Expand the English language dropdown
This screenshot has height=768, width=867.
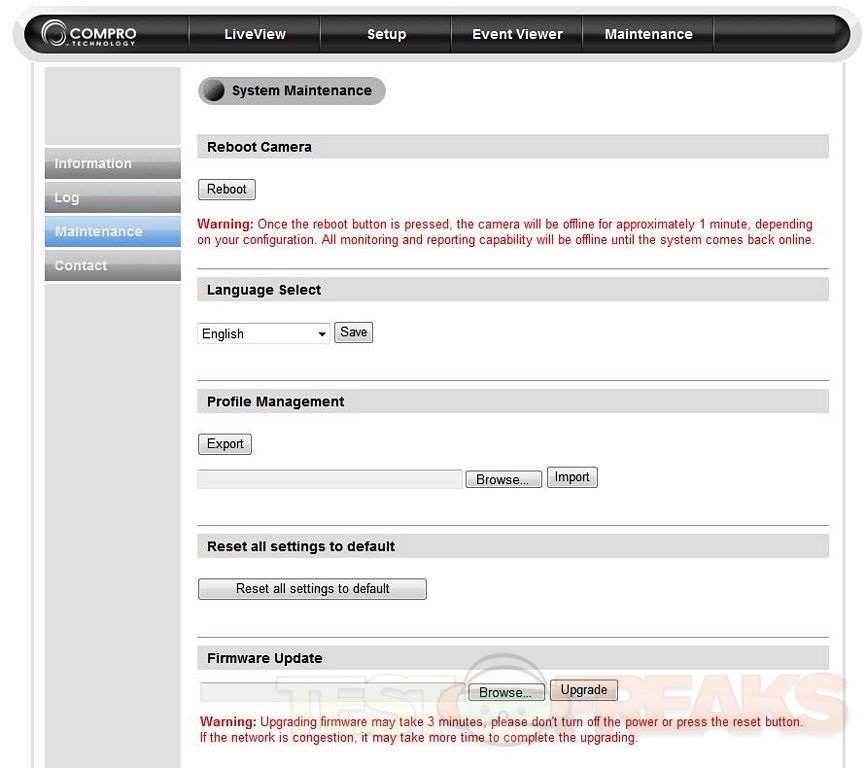[x=264, y=334]
